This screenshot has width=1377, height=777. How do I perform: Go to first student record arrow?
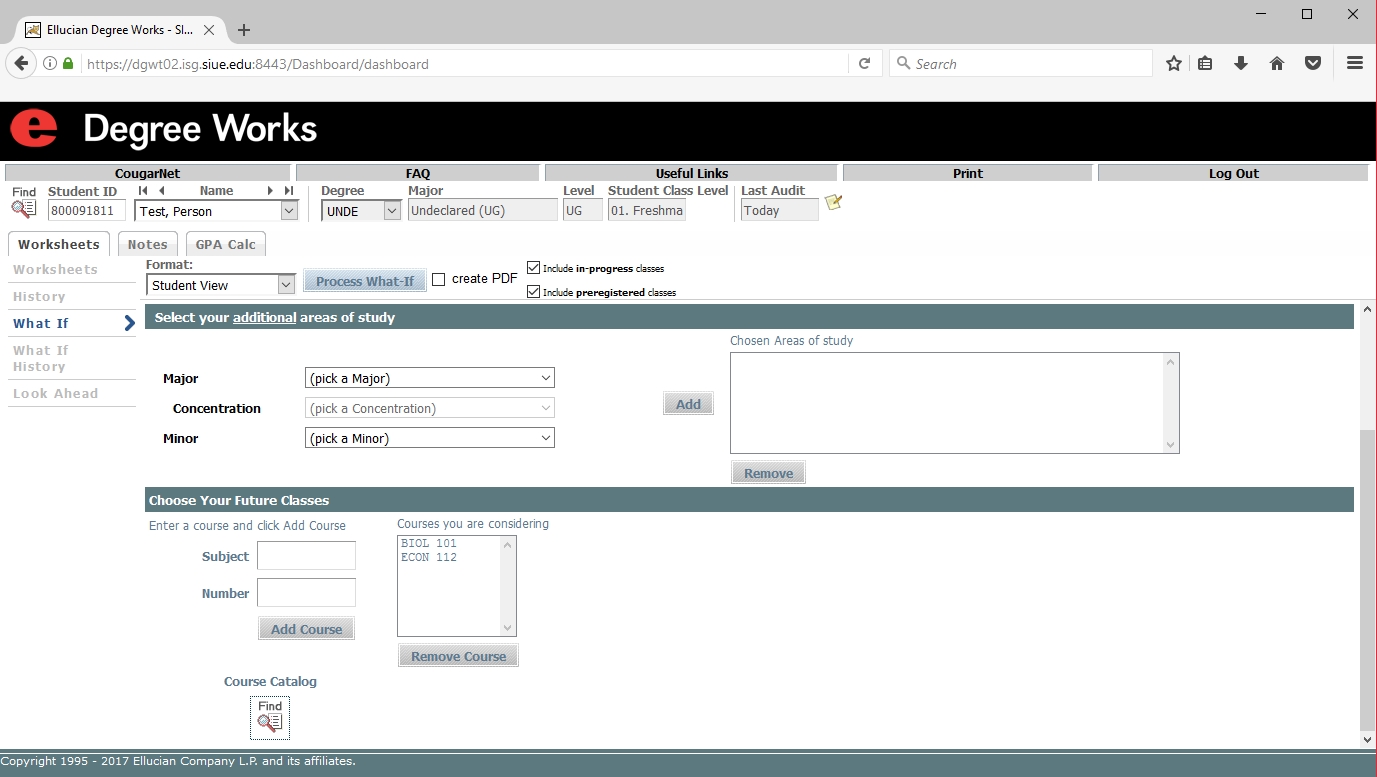point(143,191)
